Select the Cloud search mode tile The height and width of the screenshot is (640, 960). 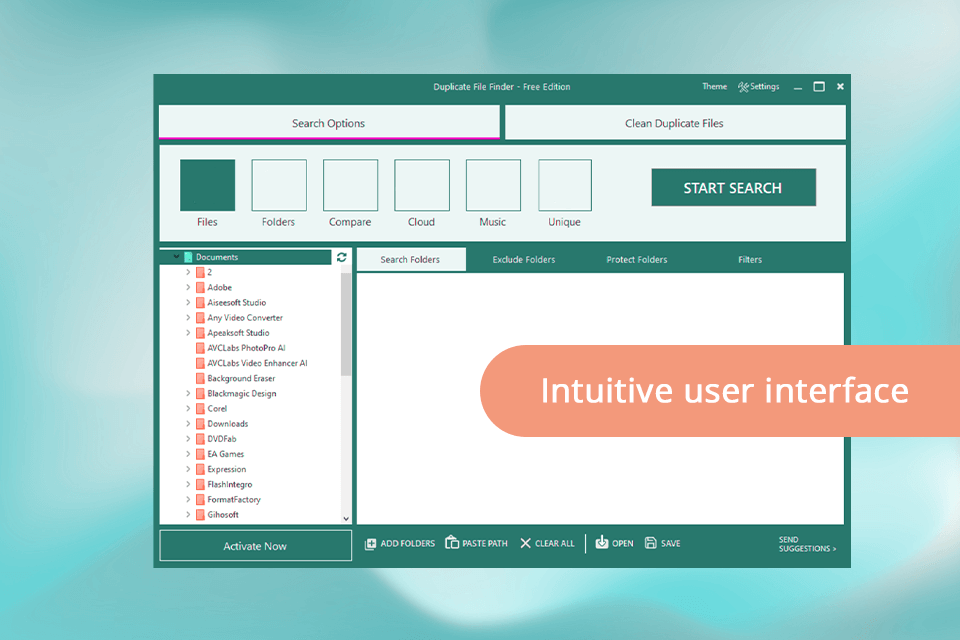422,185
